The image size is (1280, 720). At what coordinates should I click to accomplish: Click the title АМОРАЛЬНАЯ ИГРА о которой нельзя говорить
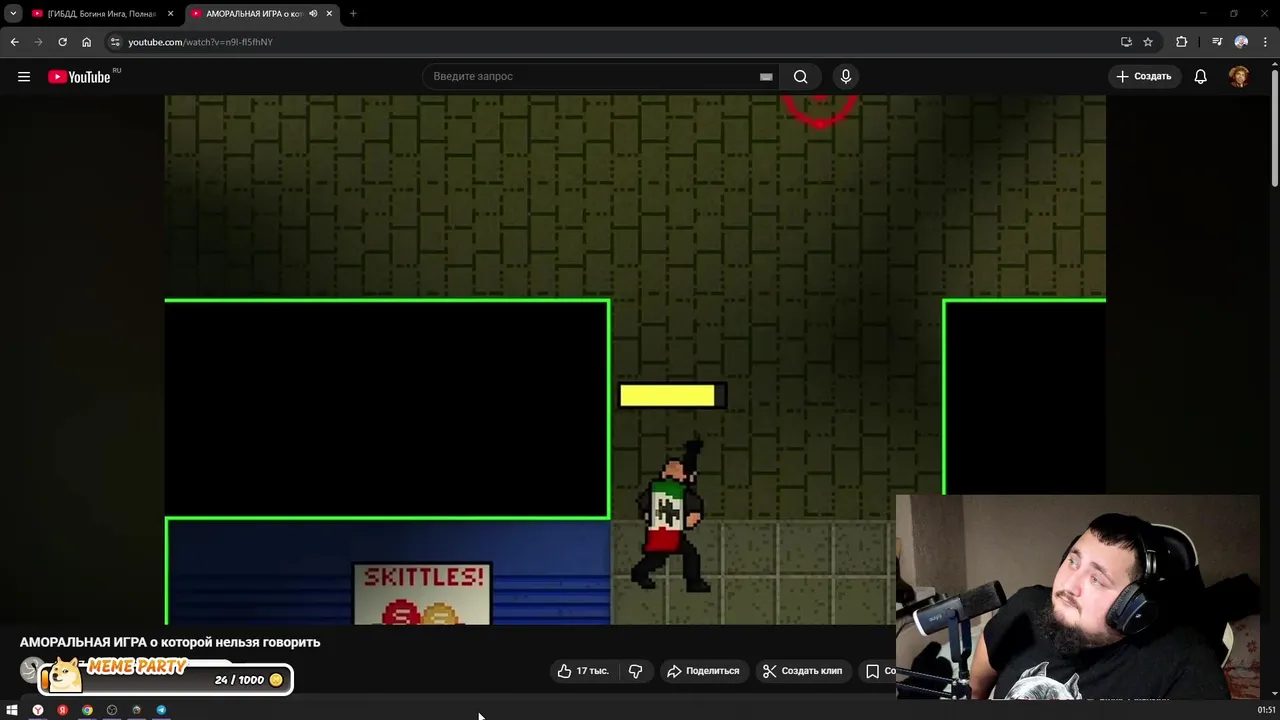tap(170, 642)
